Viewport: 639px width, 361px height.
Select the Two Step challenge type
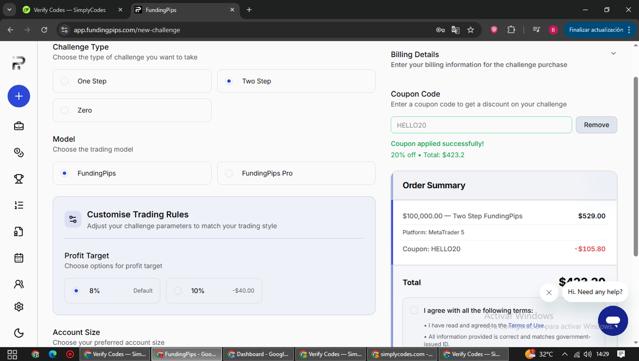(296, 81)
